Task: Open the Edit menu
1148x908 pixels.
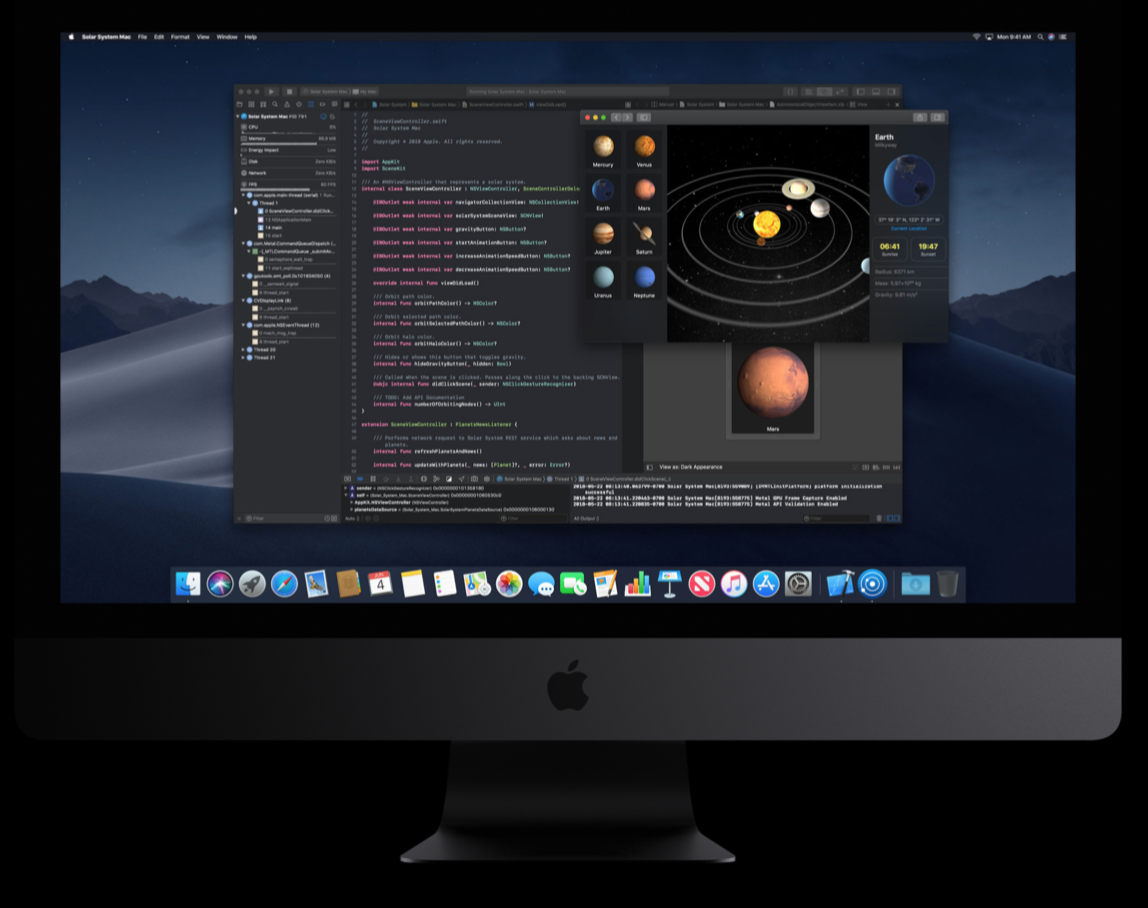Action: pos(159,37)
